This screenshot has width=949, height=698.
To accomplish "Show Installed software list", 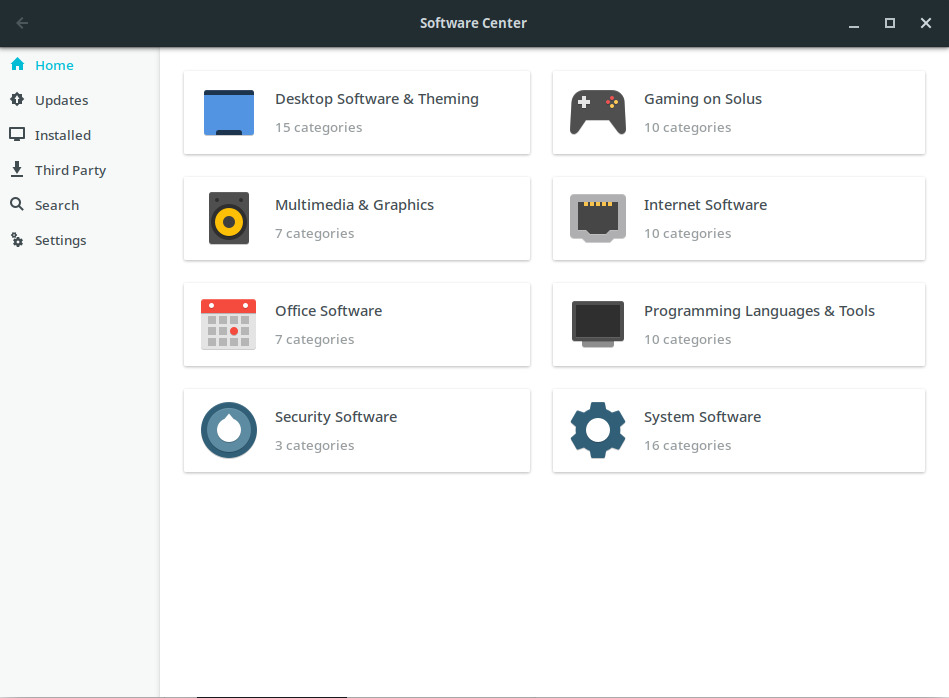I will pyautogui.click(x=62, y=135).
